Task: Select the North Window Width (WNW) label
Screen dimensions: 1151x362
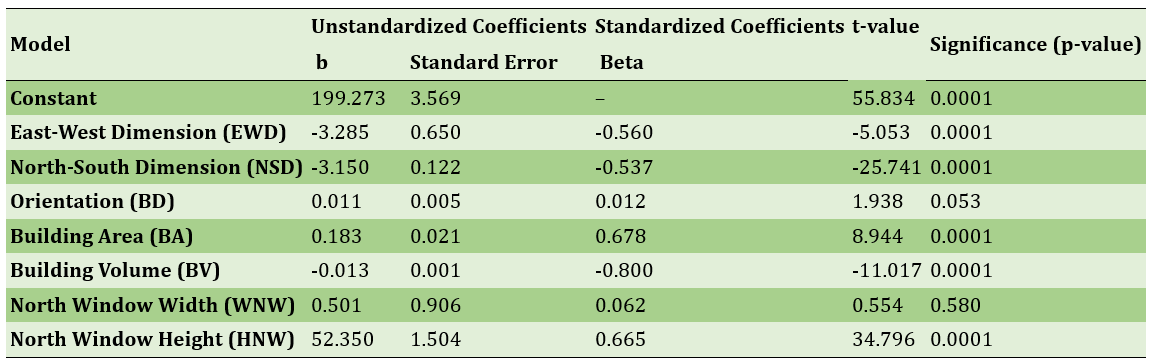Action: [153, 305]
